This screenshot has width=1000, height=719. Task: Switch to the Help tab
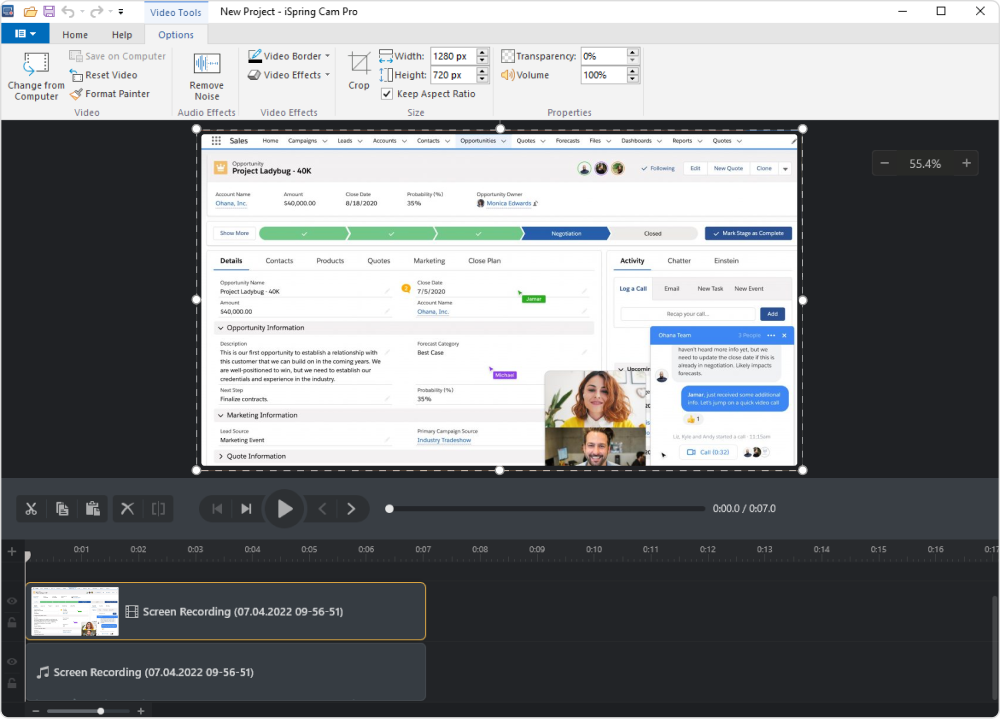(122, 34)
